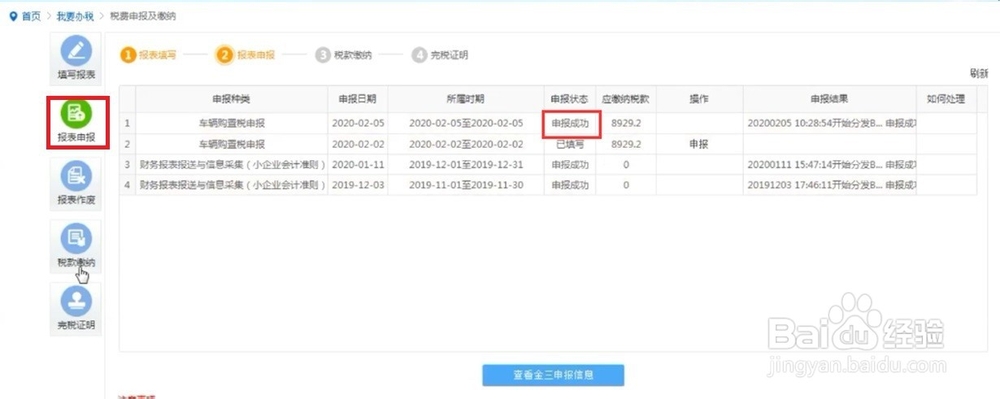Go to 首页 in the breadcrumb
The height and width of the screenshot is (399, 1000).
tap(31, 17)
